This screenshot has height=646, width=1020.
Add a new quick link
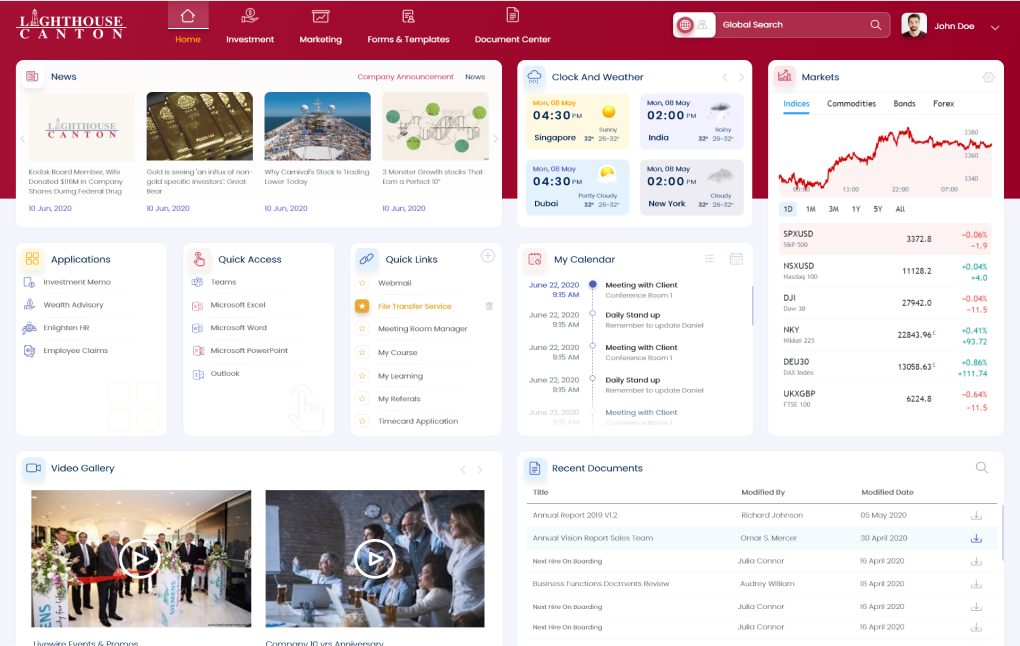(x=488, y=256)
